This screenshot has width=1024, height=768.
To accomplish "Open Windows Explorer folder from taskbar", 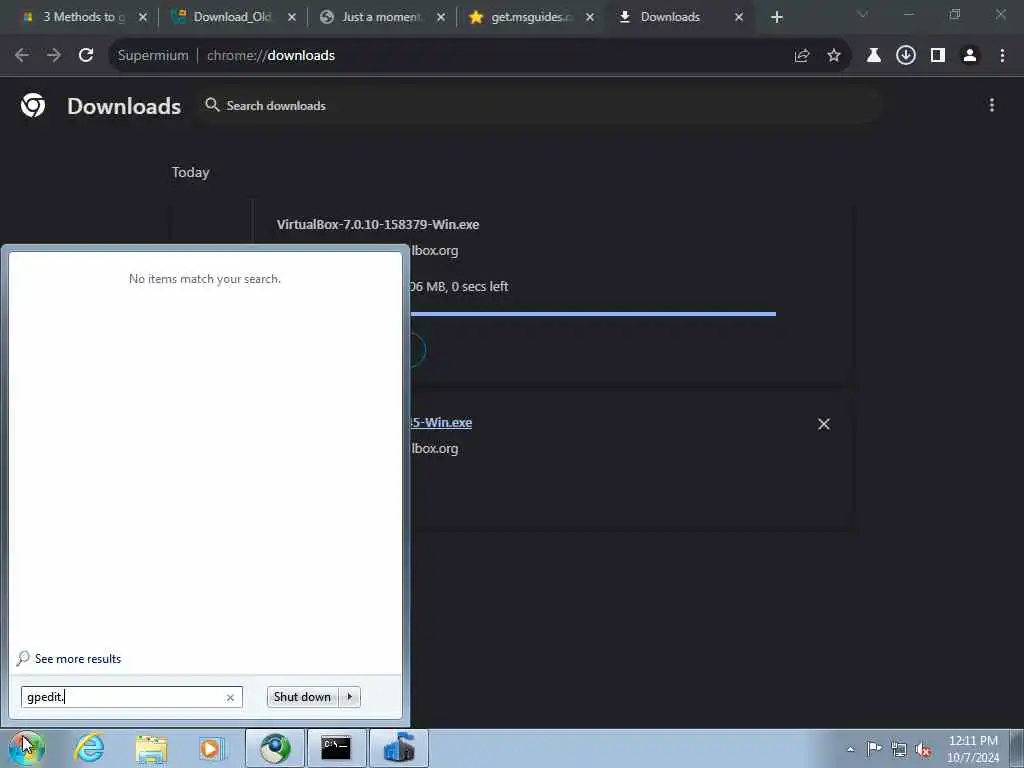I will [152, 748].
